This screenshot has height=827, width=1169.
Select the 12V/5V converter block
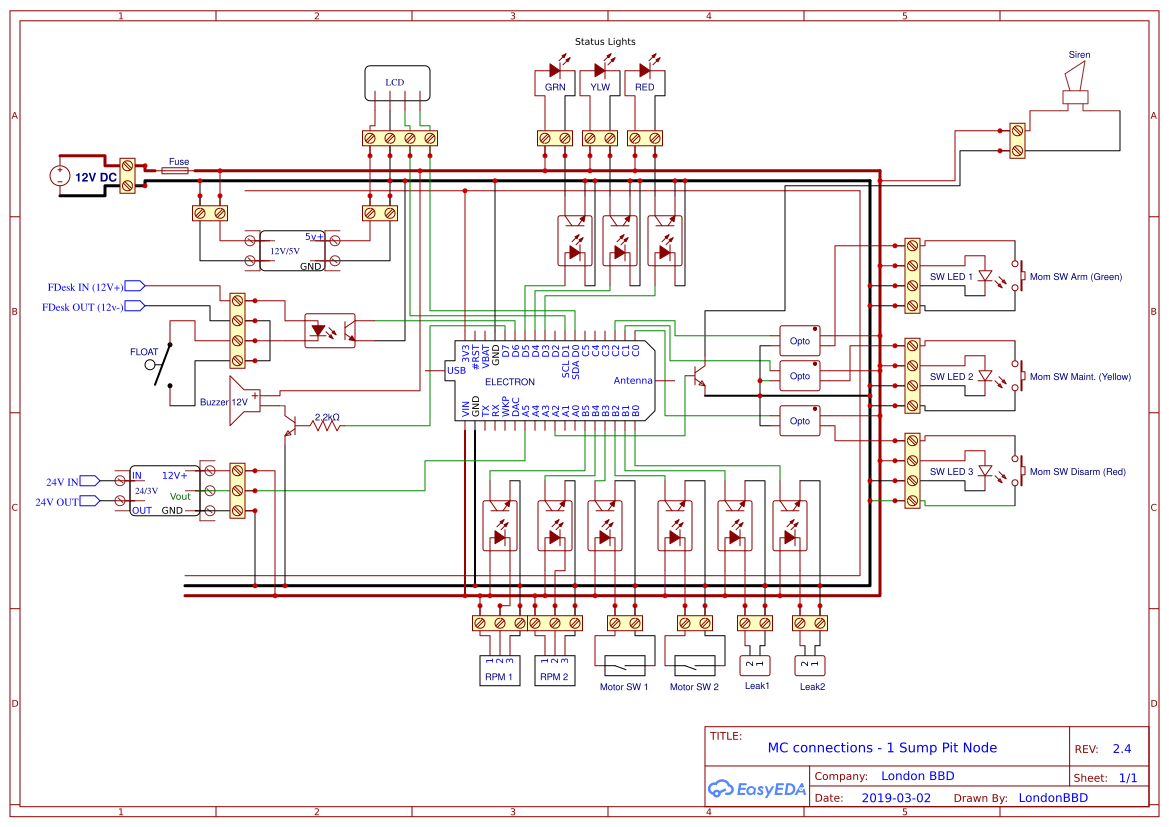click(x=292, y=251)
